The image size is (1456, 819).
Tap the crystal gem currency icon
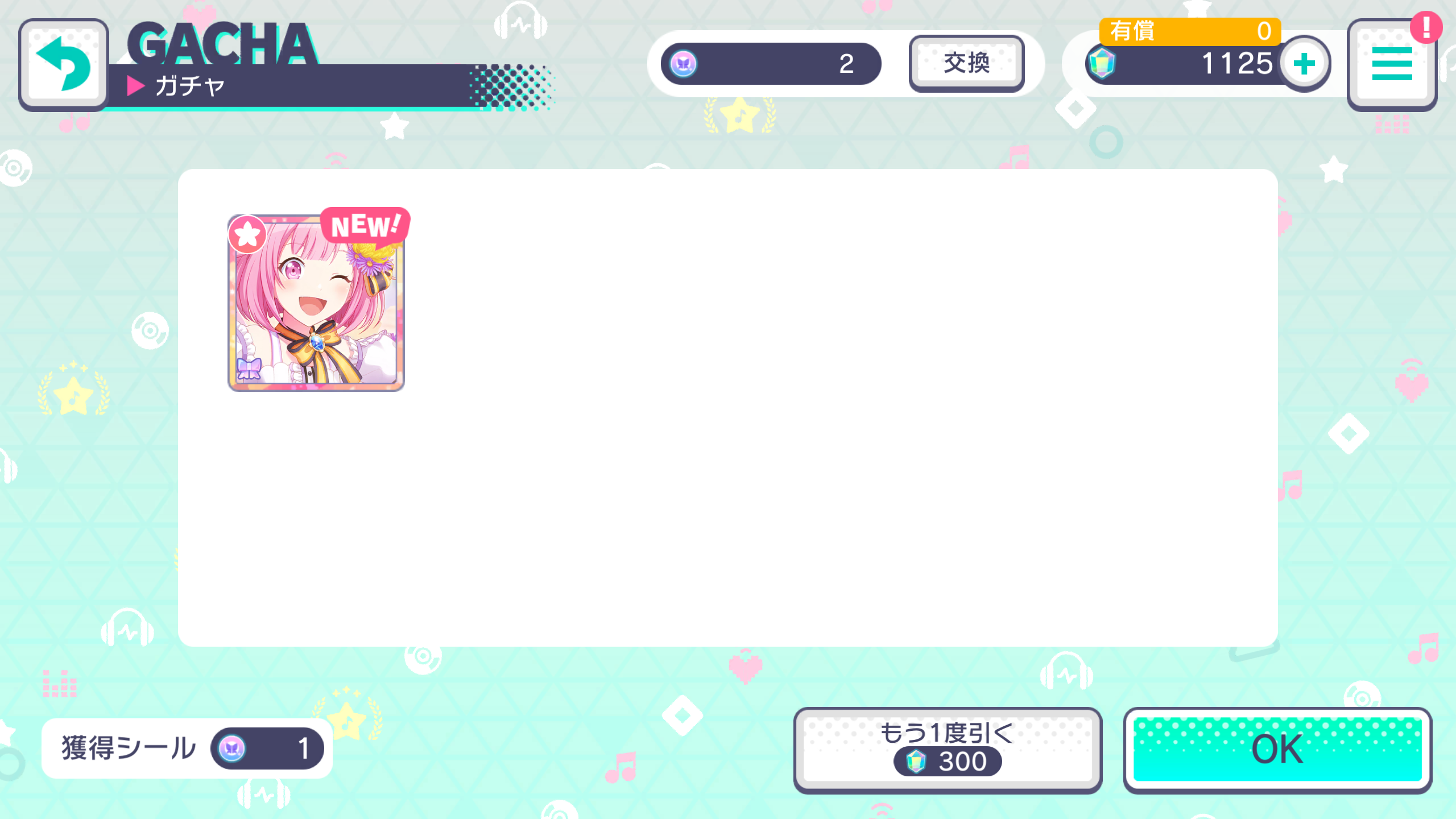tap(1101, 63)
